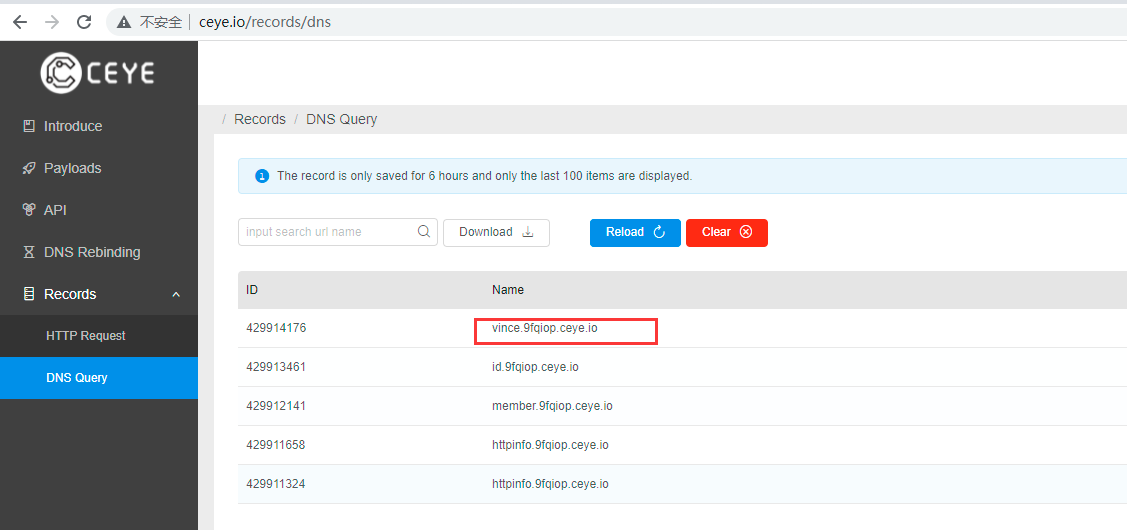Click the browser forward arrow
The image size is (1127, 530).
click(x=52, y=21)
